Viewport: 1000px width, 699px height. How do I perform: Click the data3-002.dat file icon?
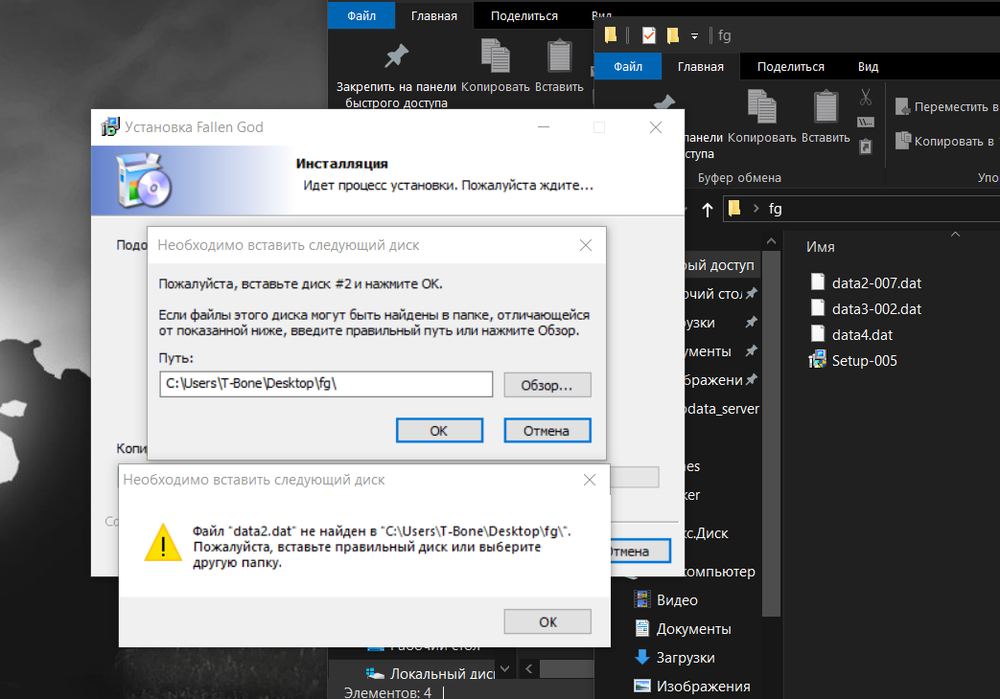[818, 308]
